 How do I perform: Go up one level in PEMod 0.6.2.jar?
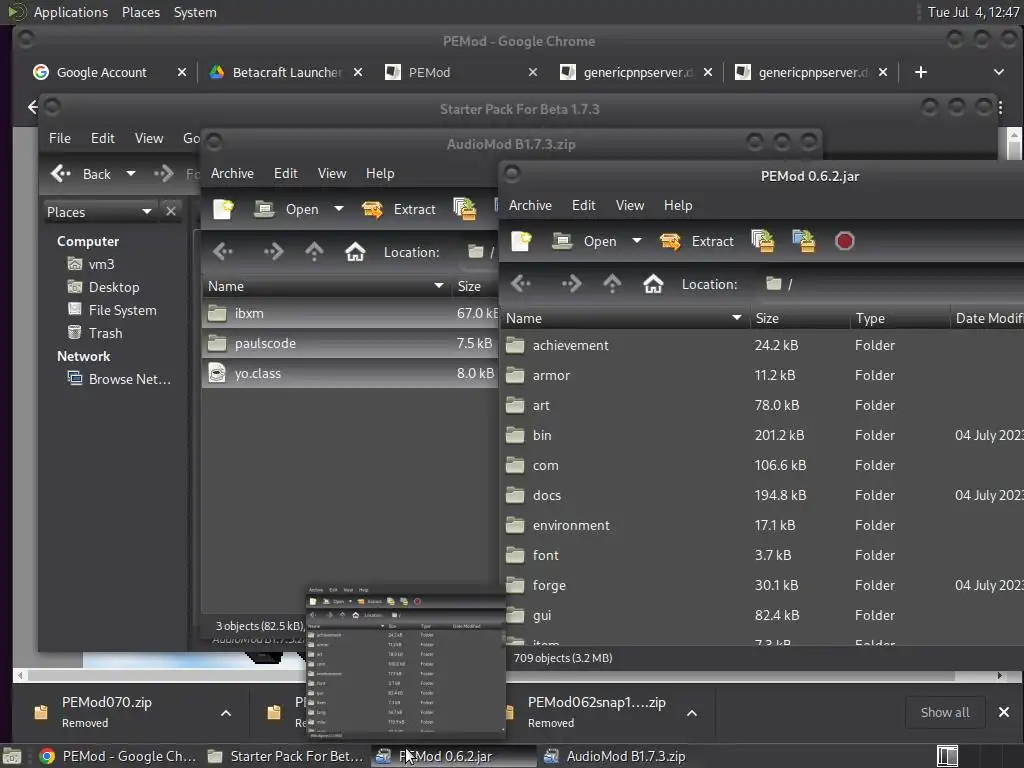pos(612,283)
